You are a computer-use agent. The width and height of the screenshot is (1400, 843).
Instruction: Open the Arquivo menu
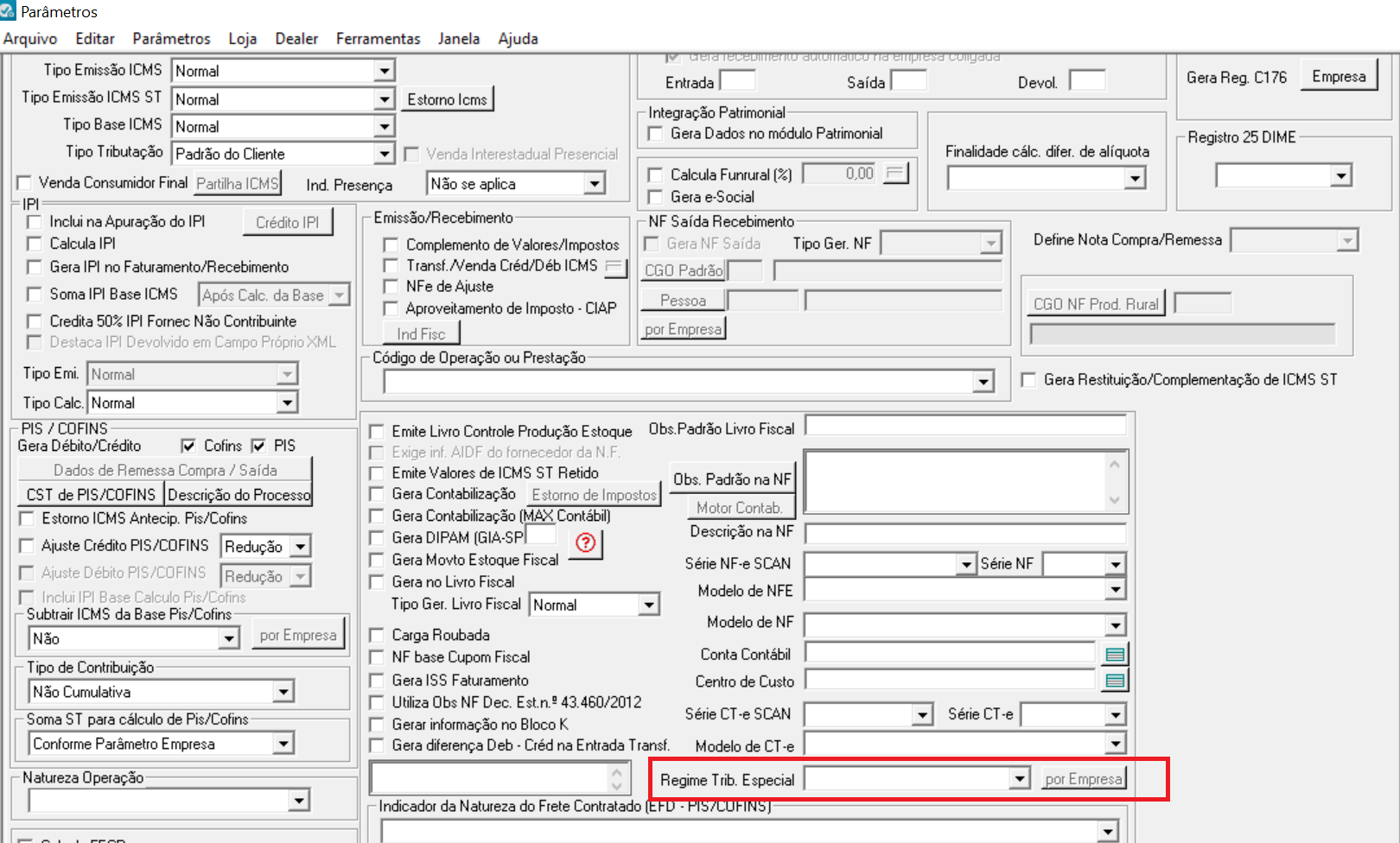coord(30,39)
